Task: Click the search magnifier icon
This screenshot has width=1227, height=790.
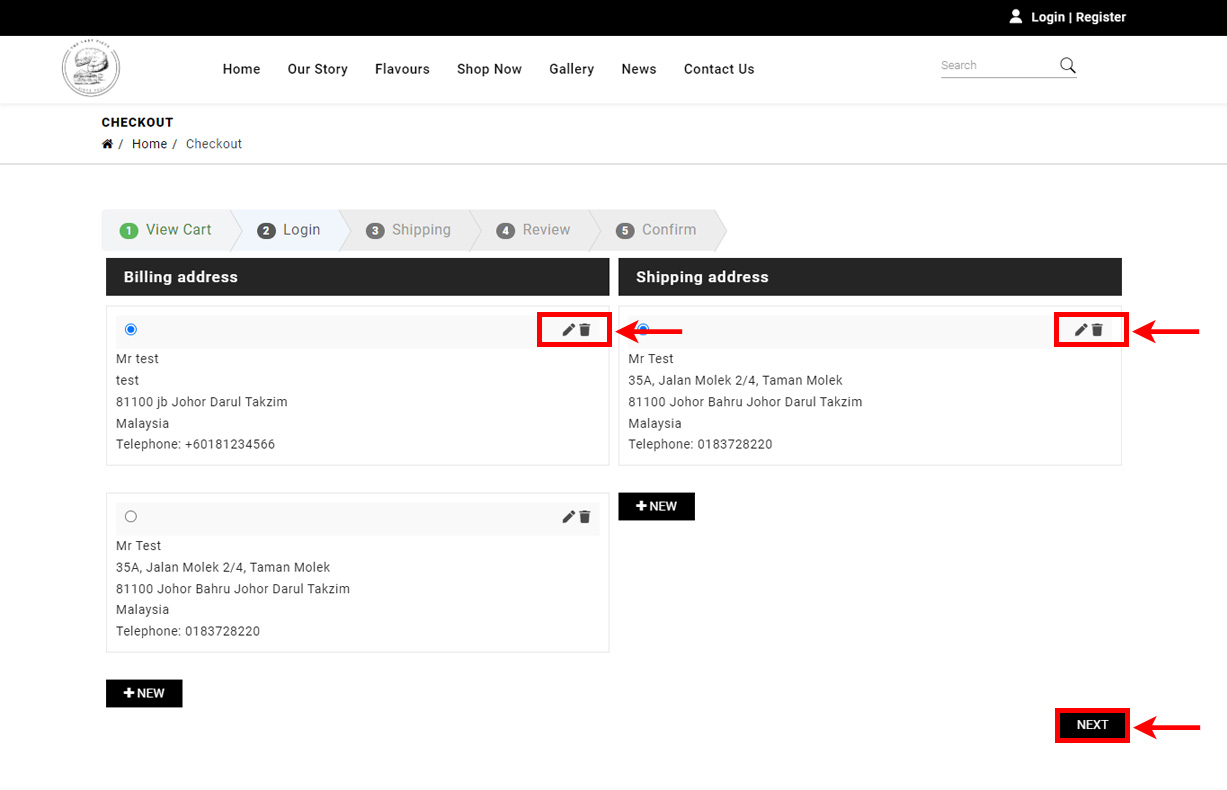Action: tap(1068, 66)
